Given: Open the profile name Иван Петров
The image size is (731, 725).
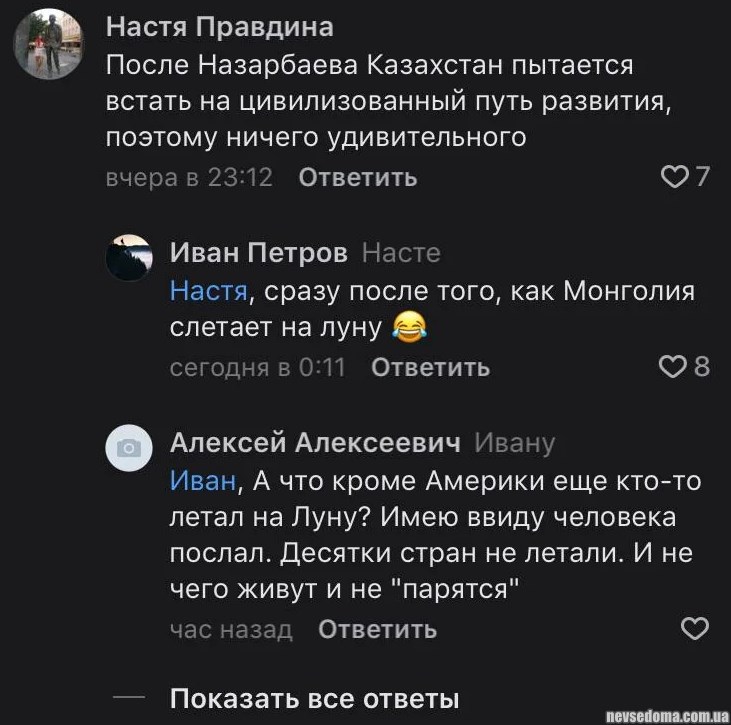Looking at the screenshot, I should point(259,253).
